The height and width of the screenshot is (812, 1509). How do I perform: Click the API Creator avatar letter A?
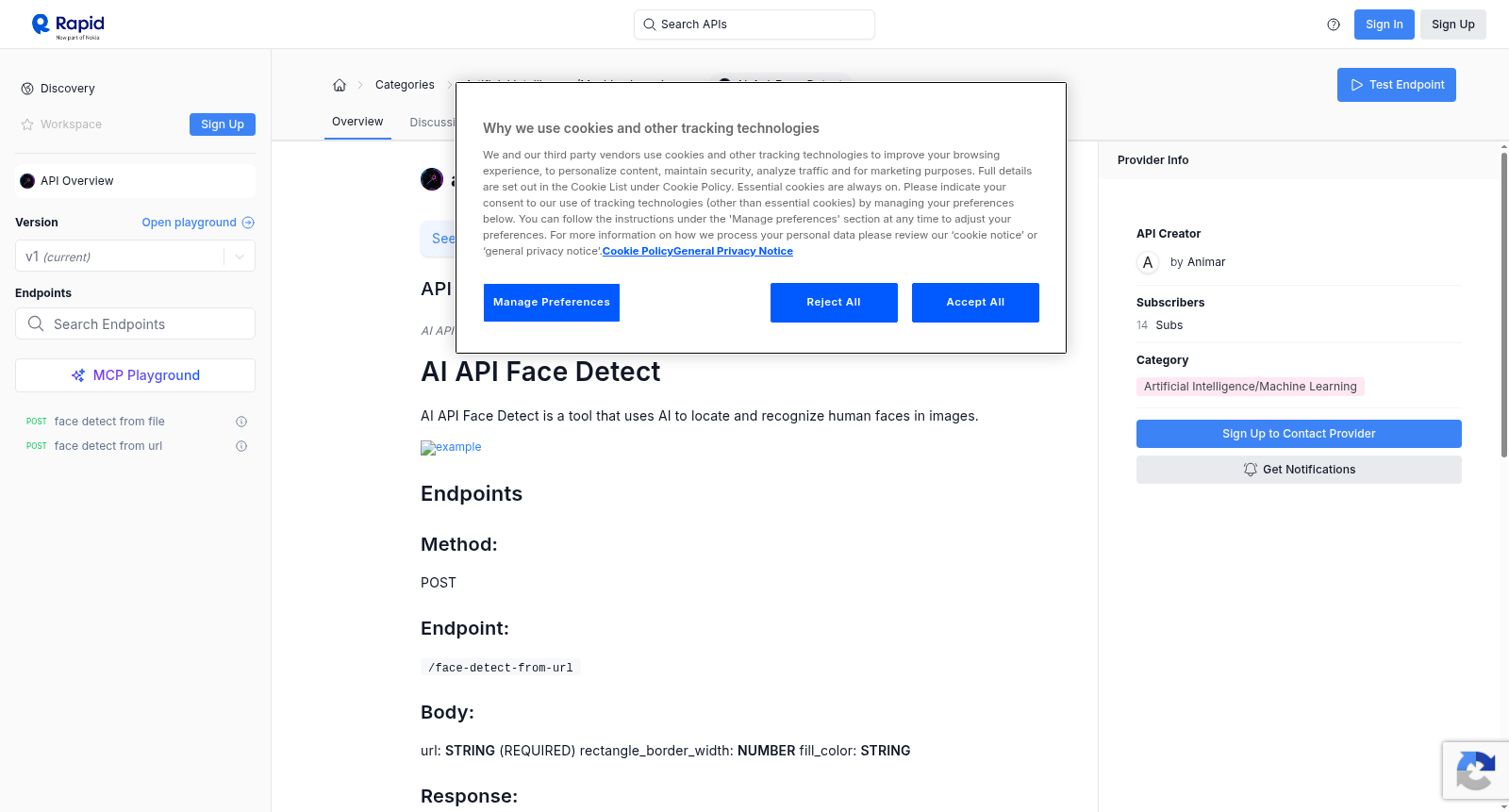(1148, 262)
